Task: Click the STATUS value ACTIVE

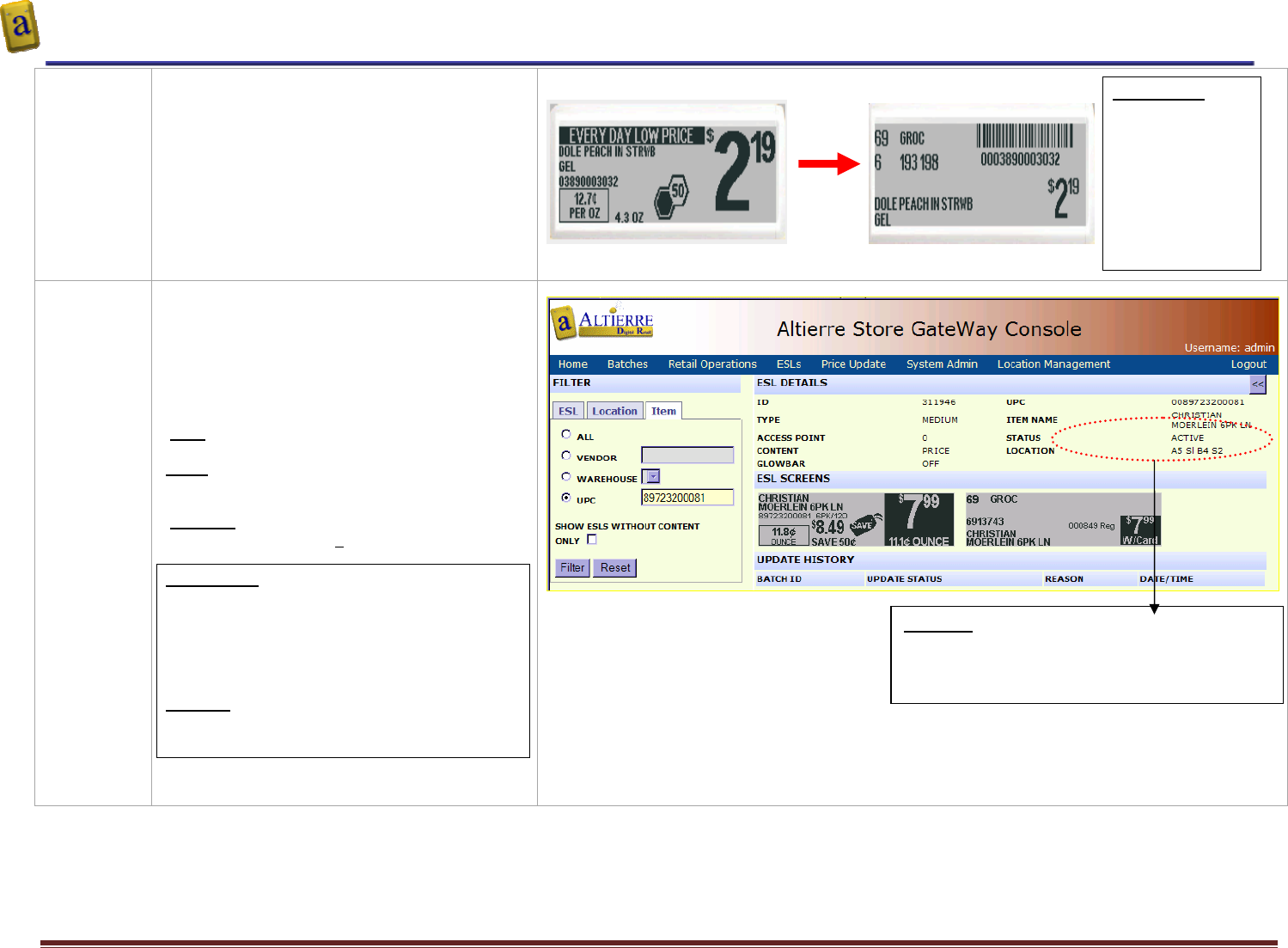Action: 1187,438
